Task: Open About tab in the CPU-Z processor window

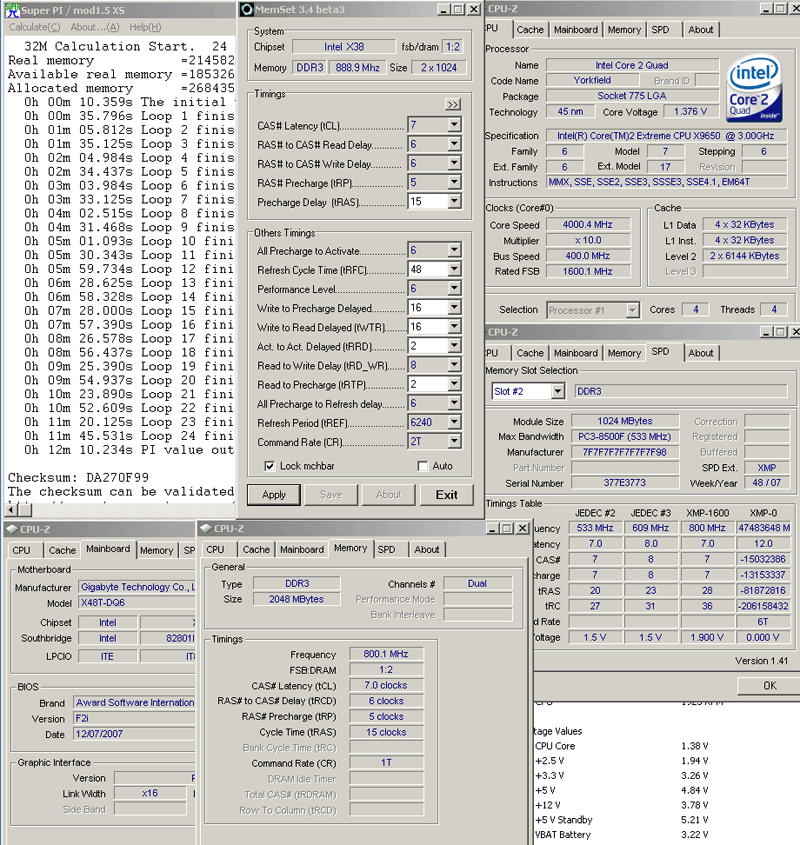Action: 701,30
